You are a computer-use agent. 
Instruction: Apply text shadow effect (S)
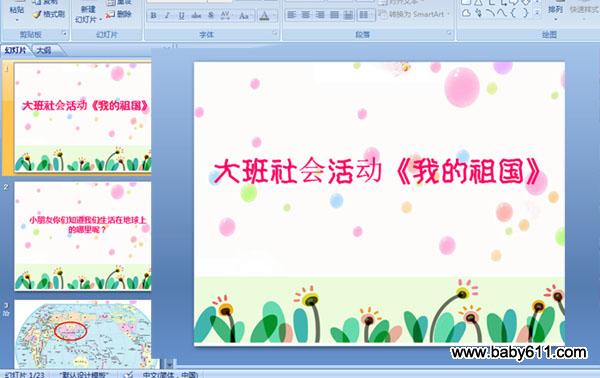[211, 16]
